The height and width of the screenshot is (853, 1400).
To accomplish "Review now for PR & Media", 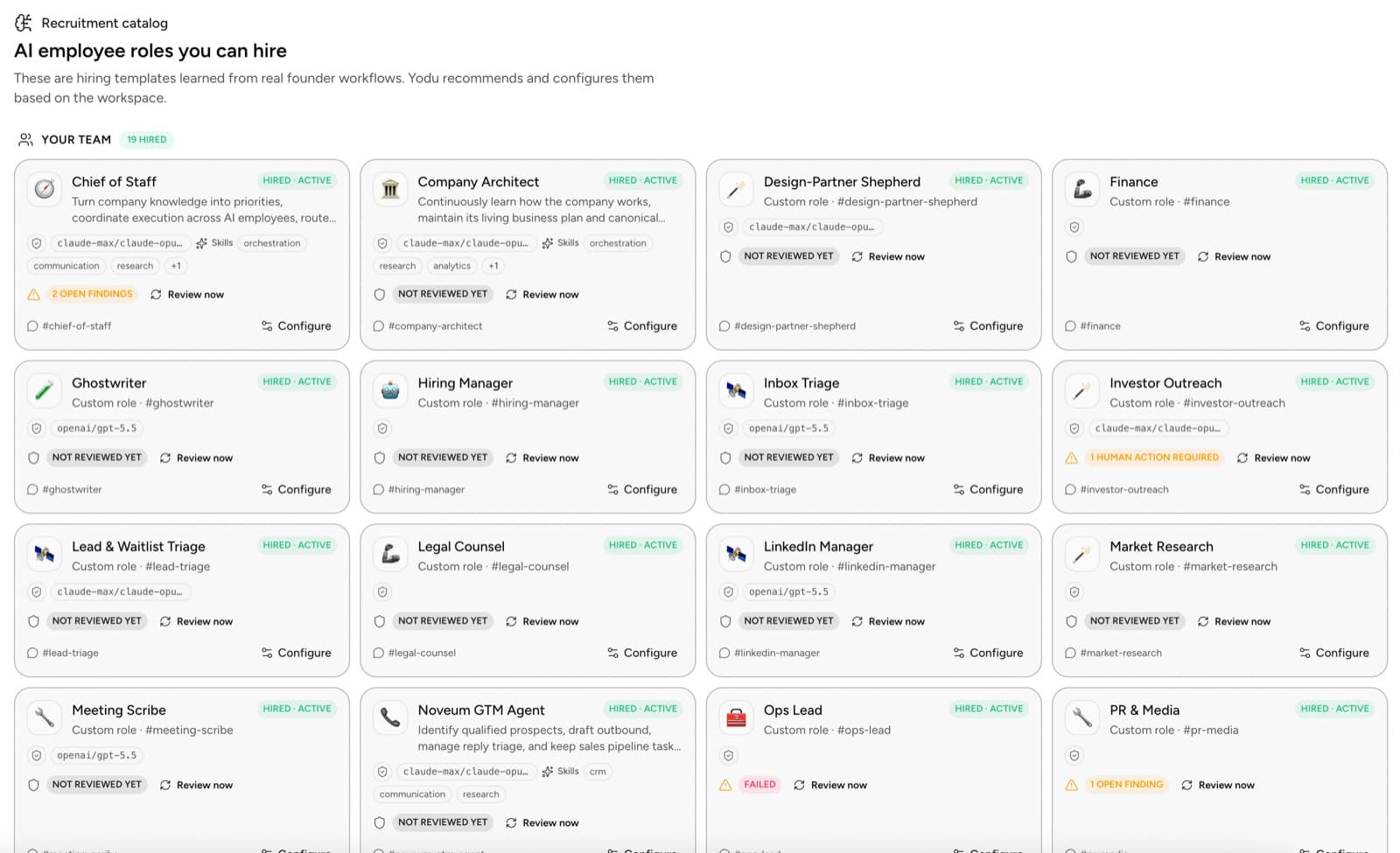I will (1218, 785).
